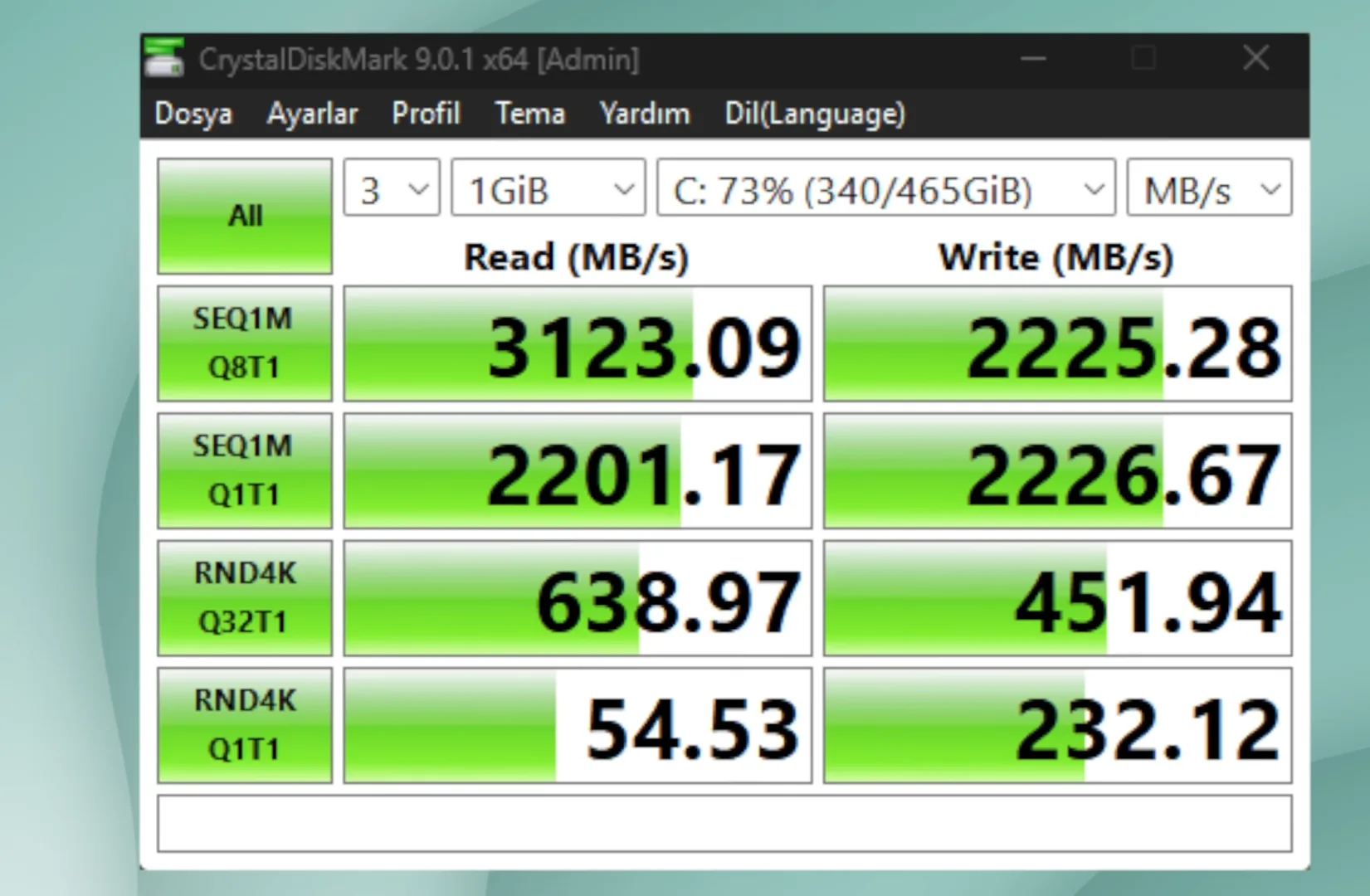The width and height of the screenshot is (1370, 896).
Task: Start the SEQ1M Q8T1 test
Action: (245, 343)
